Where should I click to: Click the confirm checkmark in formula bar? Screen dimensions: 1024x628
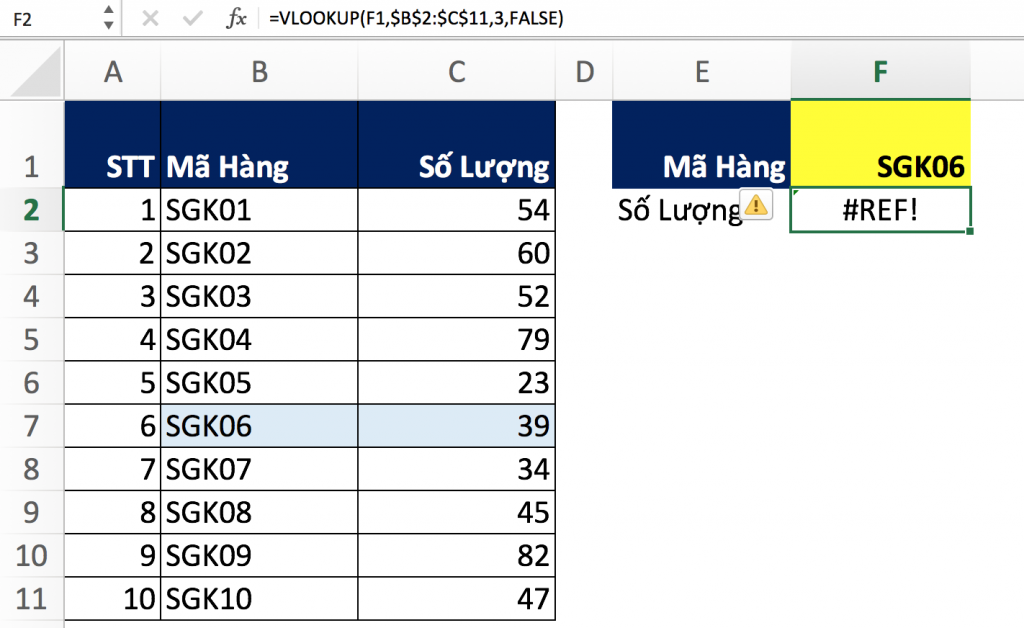click(193, 18)
